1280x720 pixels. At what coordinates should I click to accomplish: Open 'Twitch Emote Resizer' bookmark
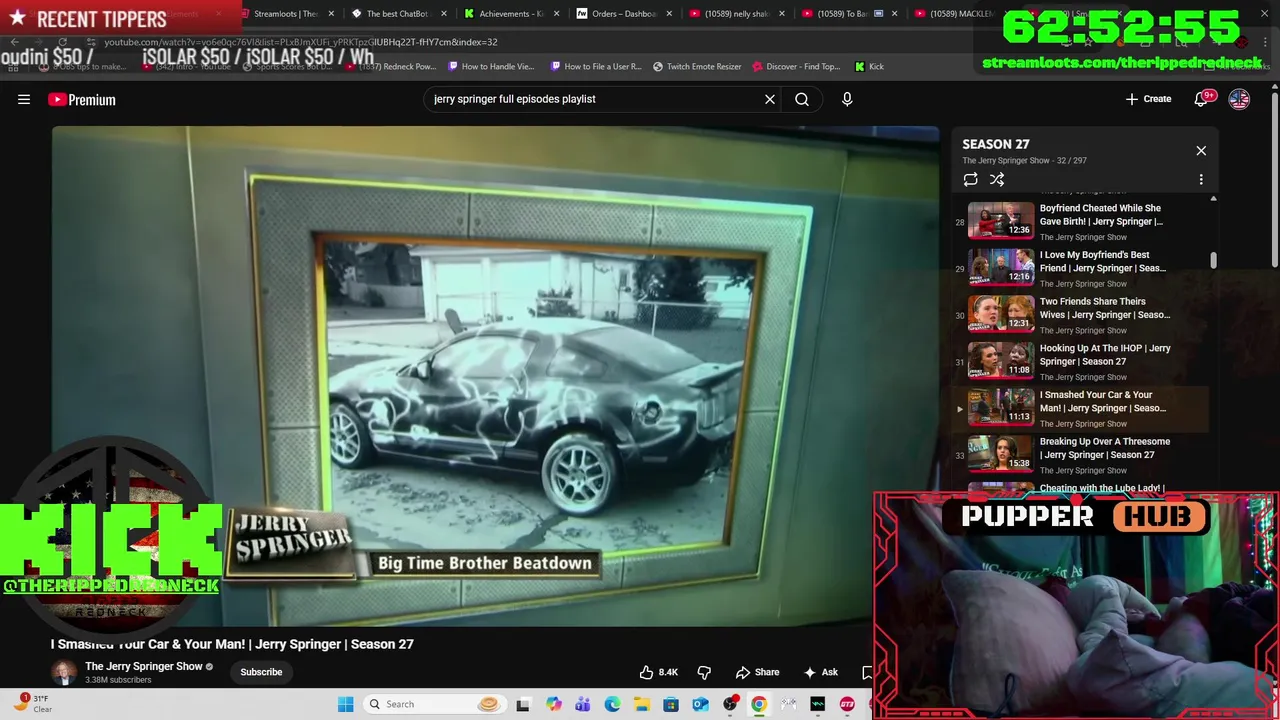(697, 67)
